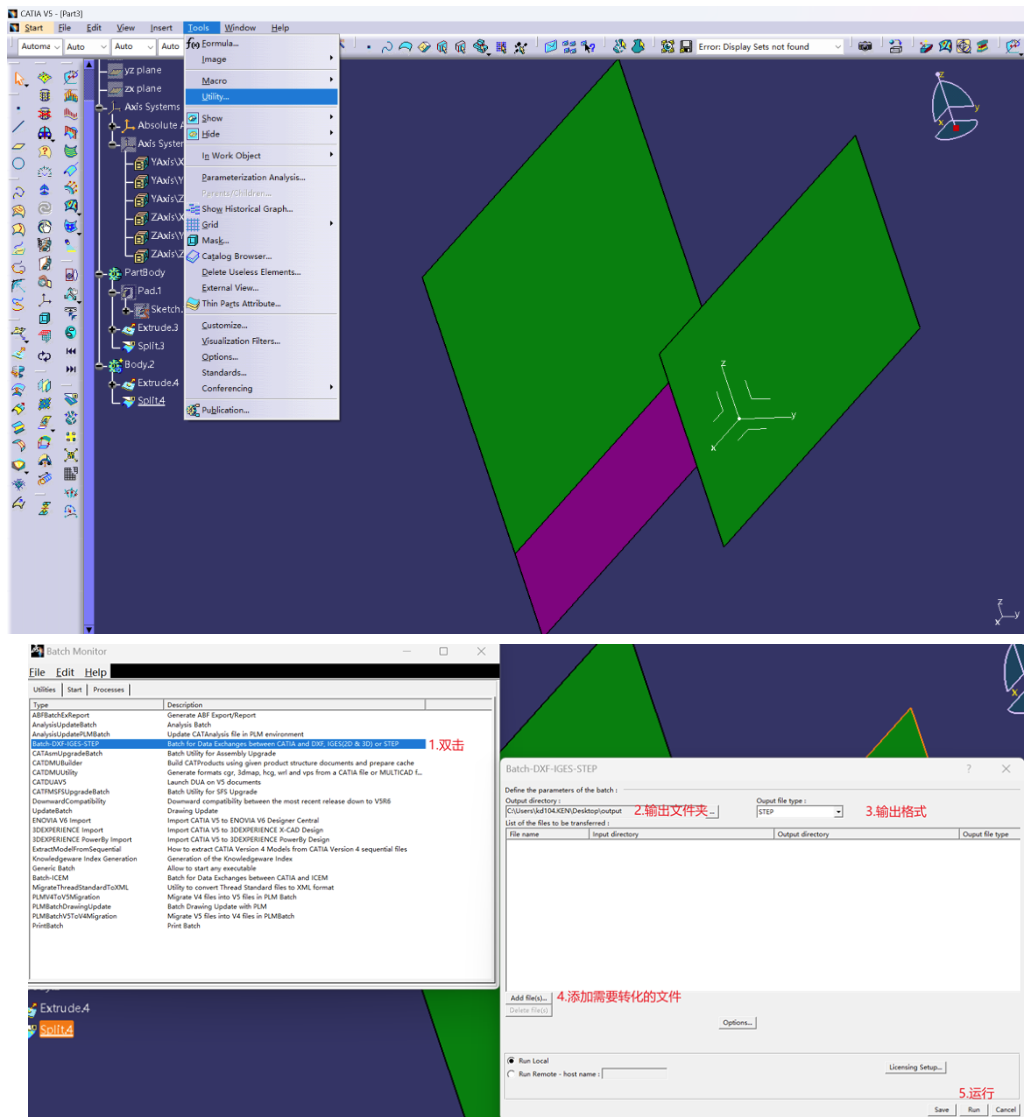1025x1117 pixels.
Task: Expand the Extrude.4 tree node
Action: pos(113,383)
